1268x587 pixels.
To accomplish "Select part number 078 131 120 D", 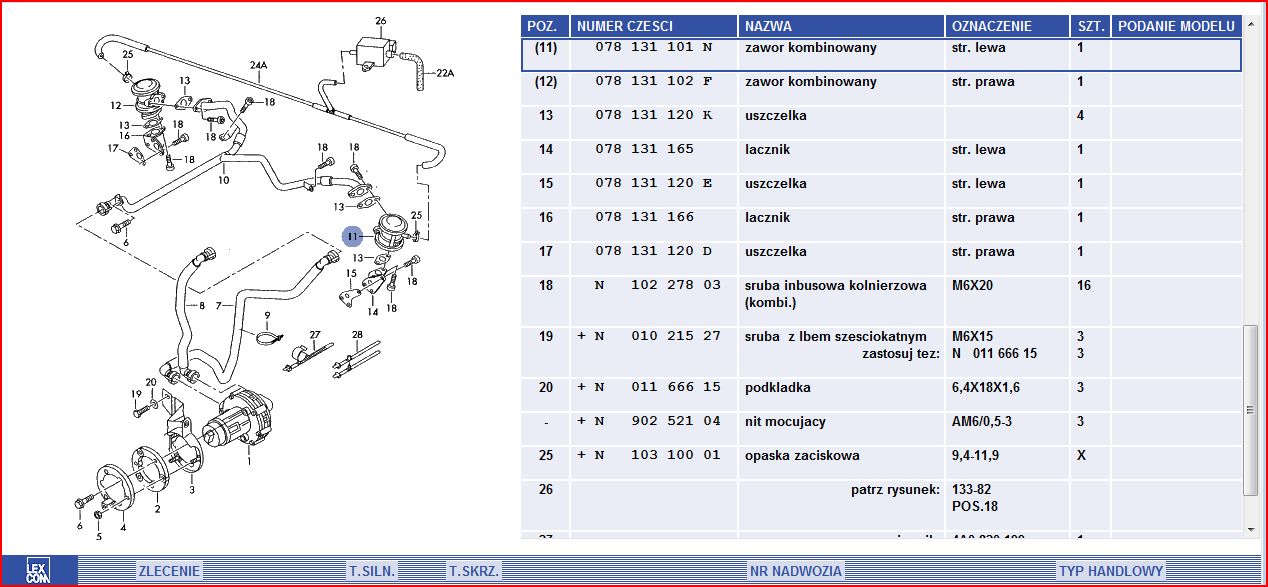I will (654, 251).
